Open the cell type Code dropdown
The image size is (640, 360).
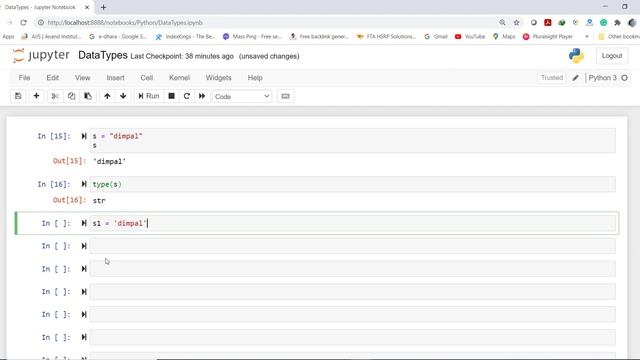(242, 97)
